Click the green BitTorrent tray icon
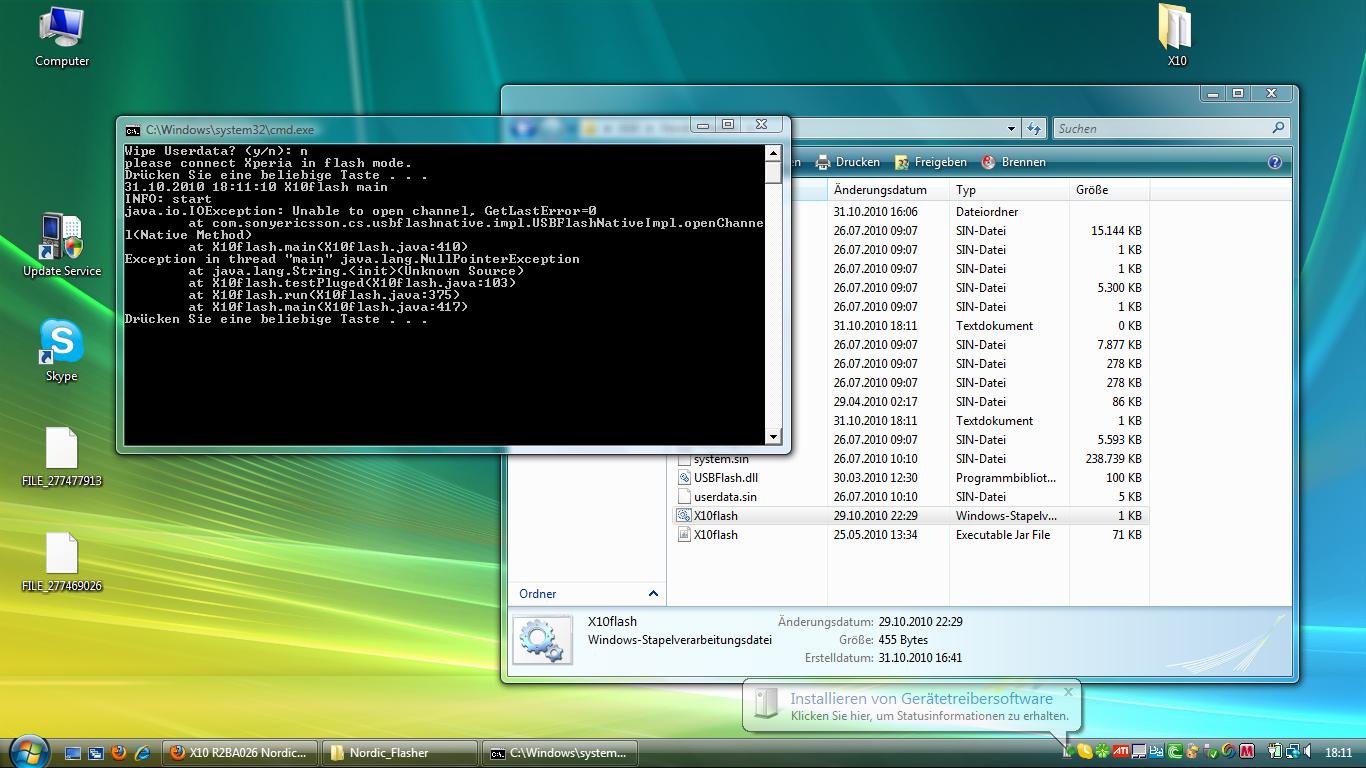 point(1175,751)
